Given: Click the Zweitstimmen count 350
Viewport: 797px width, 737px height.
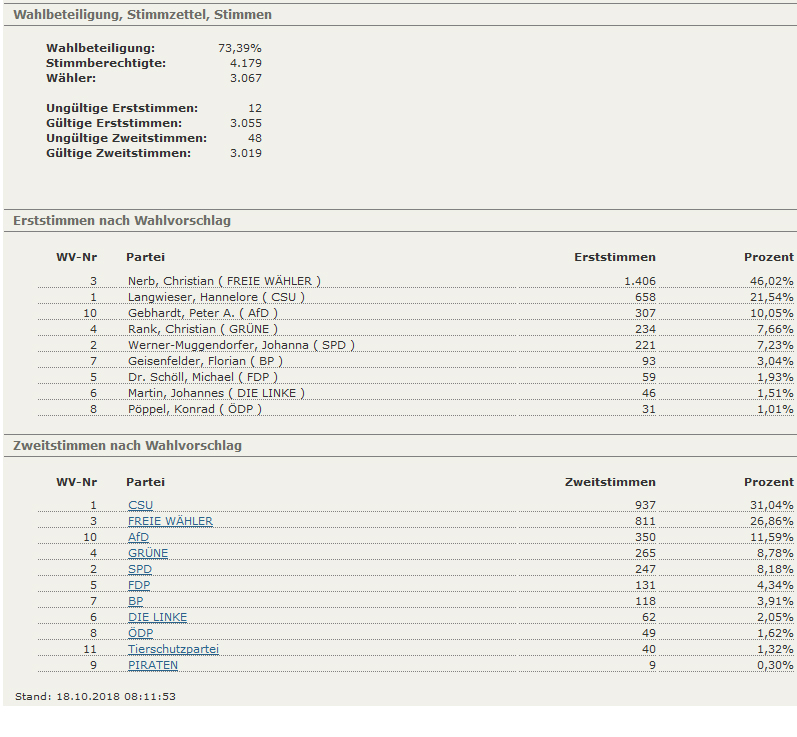Looking at the screenshot, I should 646,537.
